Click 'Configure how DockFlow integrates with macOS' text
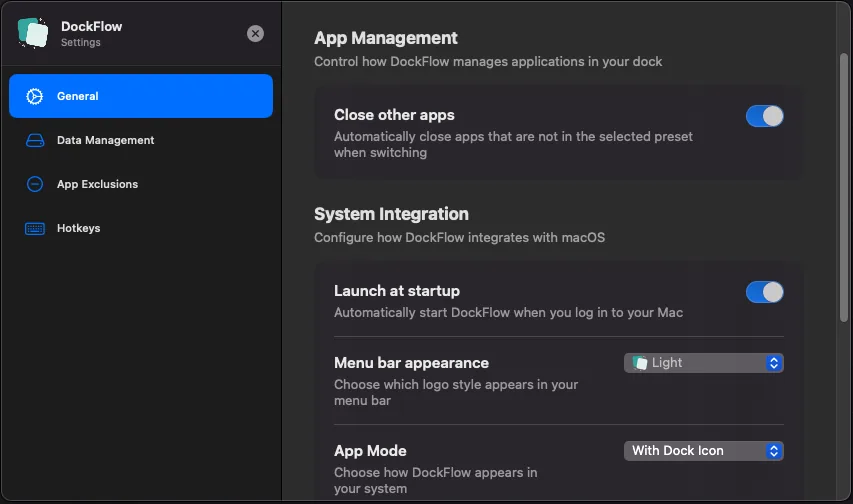The width and height of the screenshot is (853, 504). (x=459, y=237)
